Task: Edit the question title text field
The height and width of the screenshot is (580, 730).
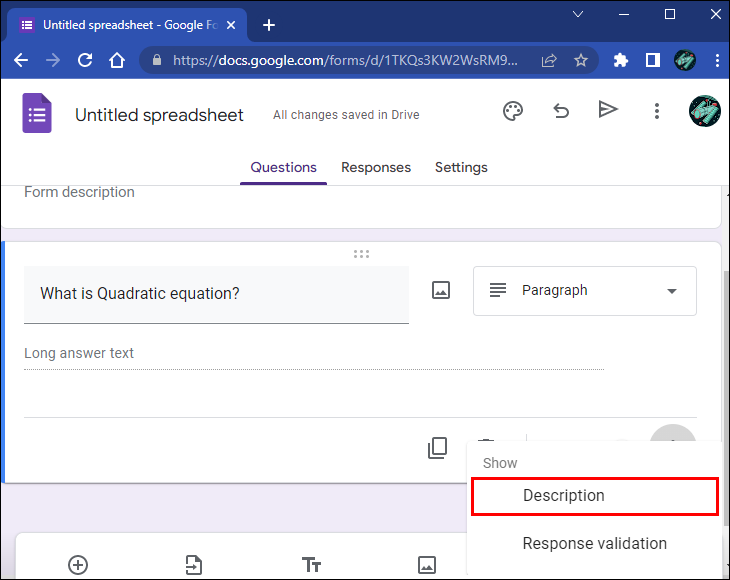Action: [x=216, y=294]
